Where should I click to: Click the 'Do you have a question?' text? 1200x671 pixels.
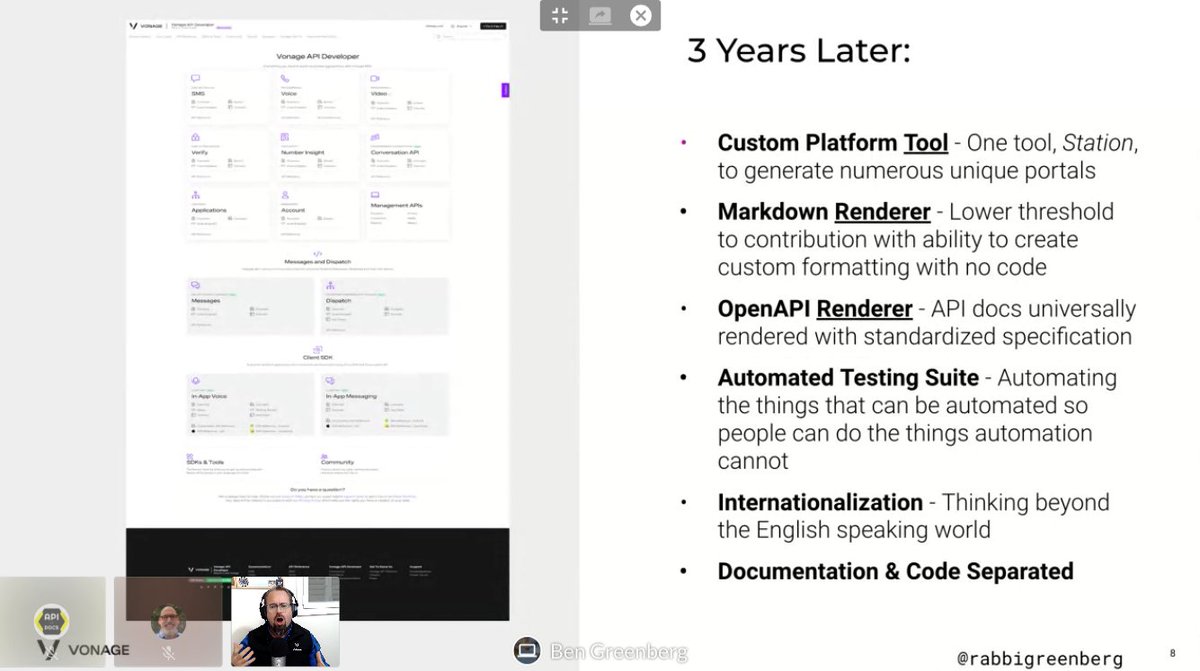pyautogui.click(x=318, y=489)
